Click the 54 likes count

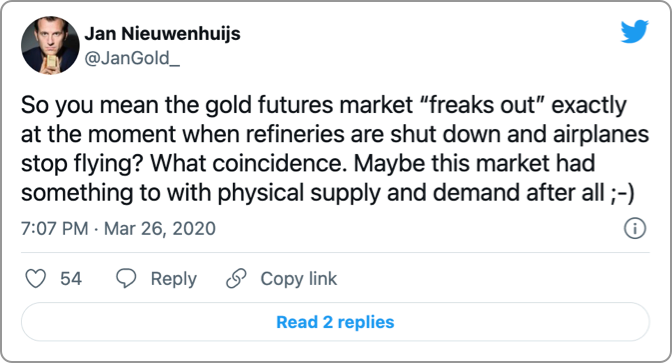(x=71, y=279)
